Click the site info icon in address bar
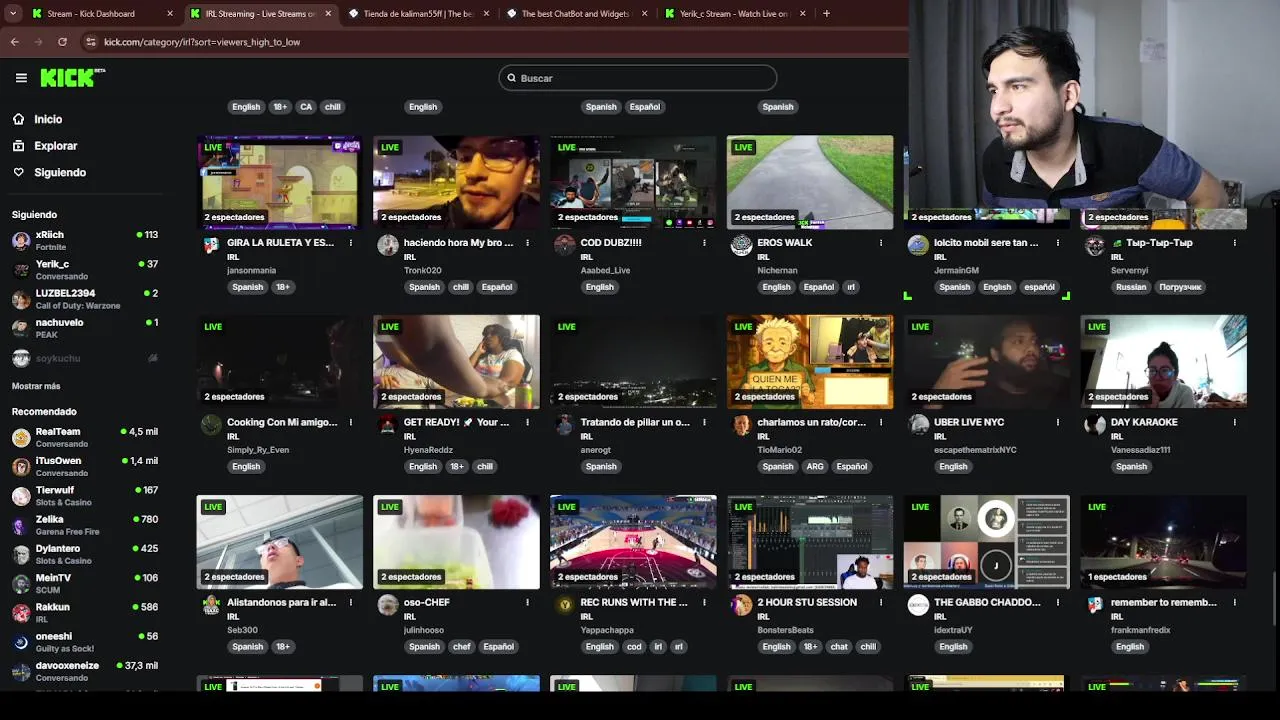The width and height of the screenshot is (1280, 720). (91, 42)
